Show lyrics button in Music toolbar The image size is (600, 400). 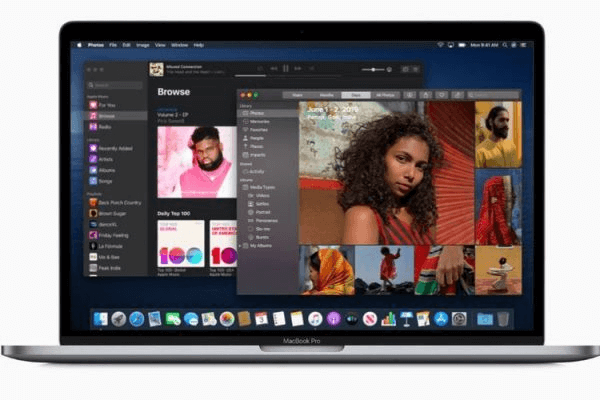[405, 69]
